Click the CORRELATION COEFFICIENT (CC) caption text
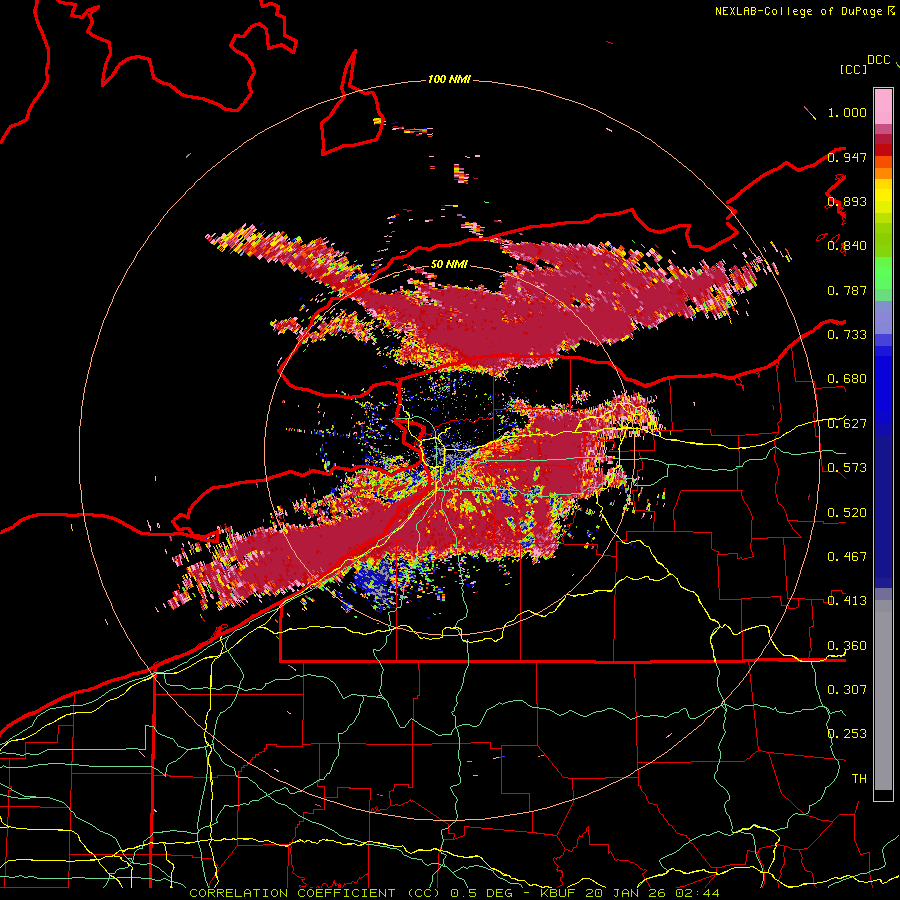Viewport: 900px width, 900px height. [x=315, y=893]
